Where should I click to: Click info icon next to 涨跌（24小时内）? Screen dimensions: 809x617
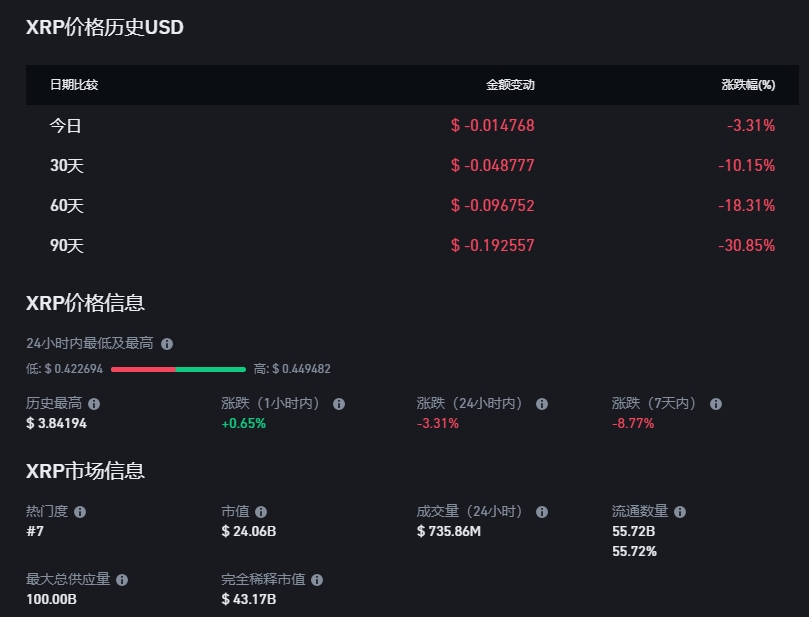click(542, 404)
